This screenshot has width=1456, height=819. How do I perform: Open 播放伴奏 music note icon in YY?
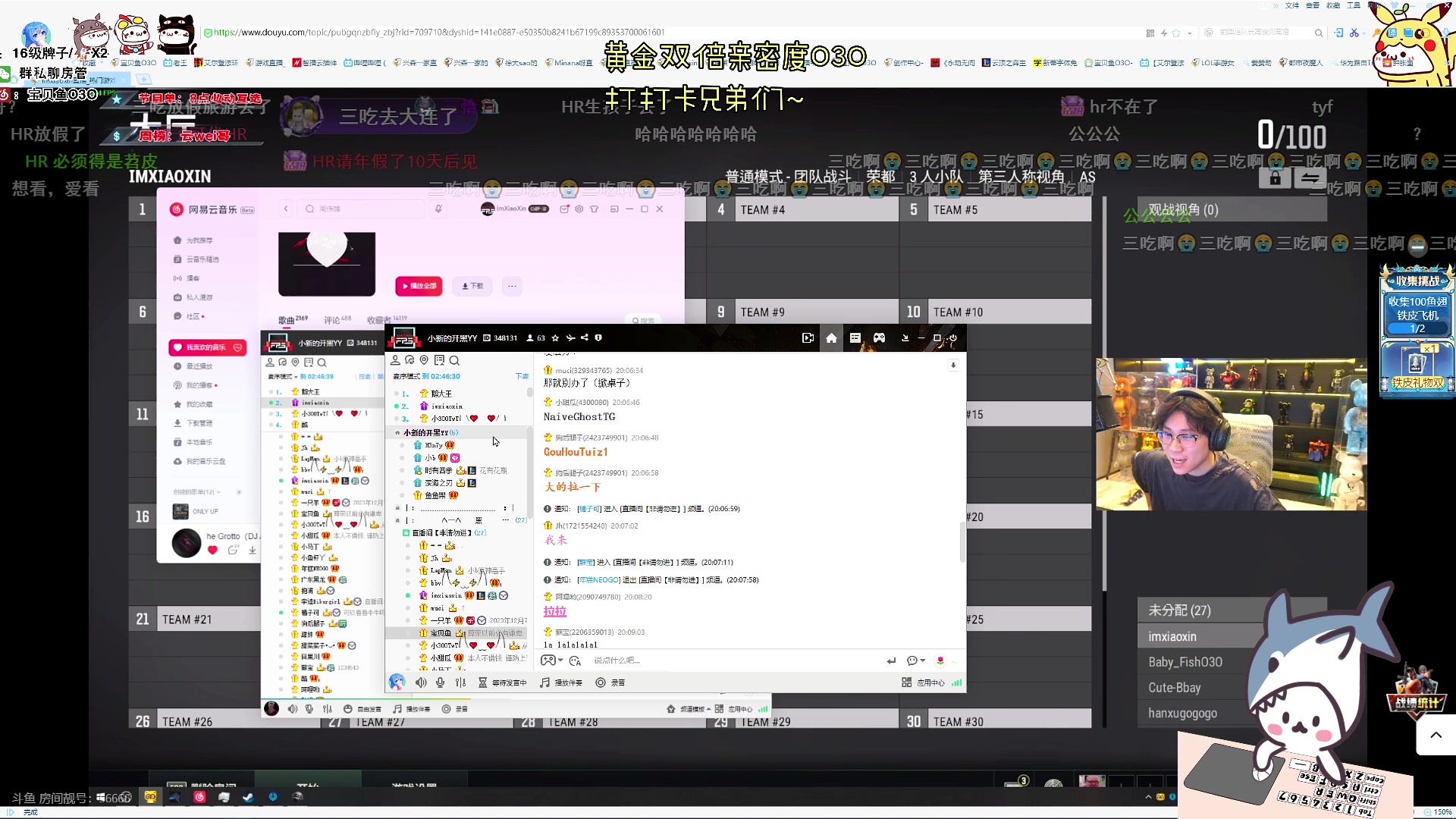coord(544,682)
